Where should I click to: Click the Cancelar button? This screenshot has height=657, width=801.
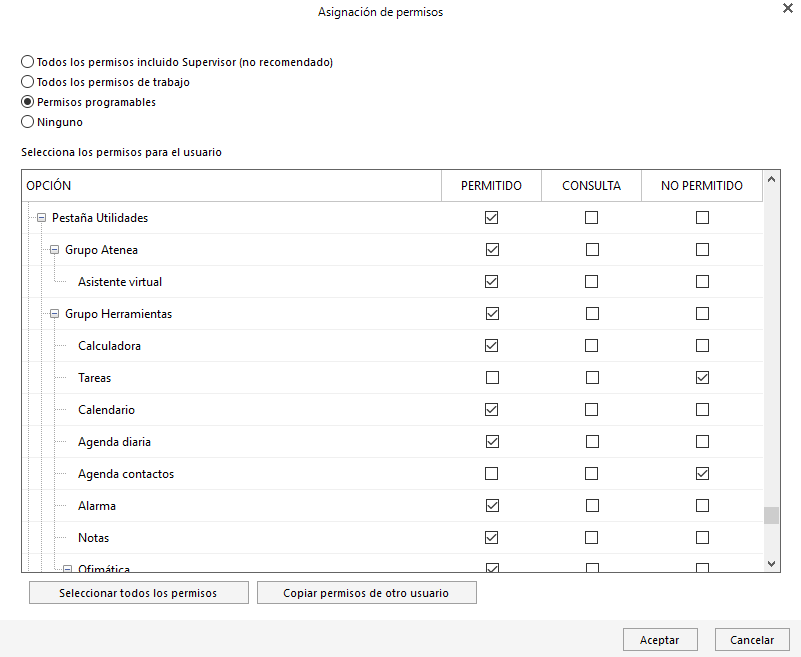pos(752,640)
